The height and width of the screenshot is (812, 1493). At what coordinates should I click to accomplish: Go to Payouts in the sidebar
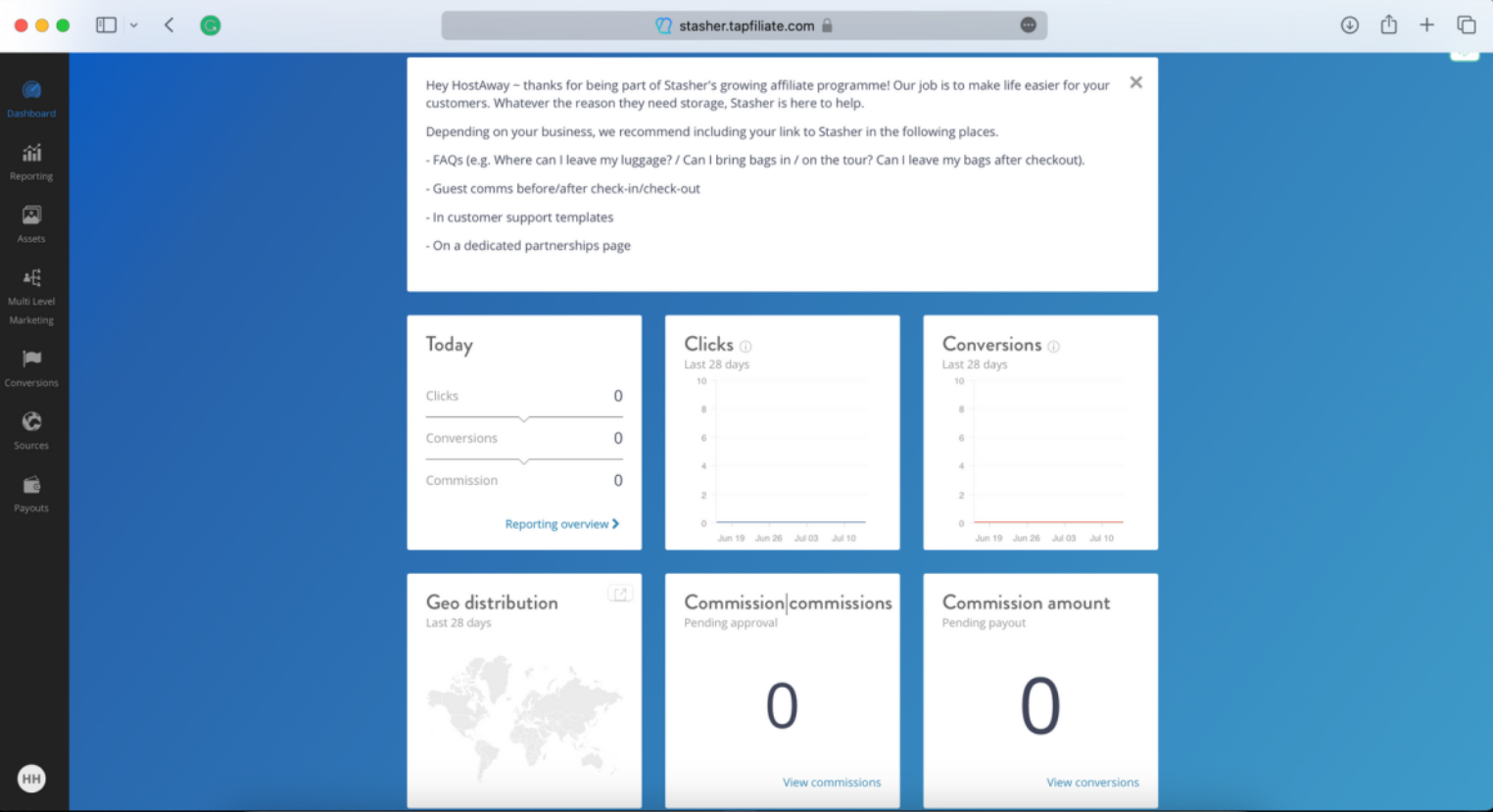(31, 494)
